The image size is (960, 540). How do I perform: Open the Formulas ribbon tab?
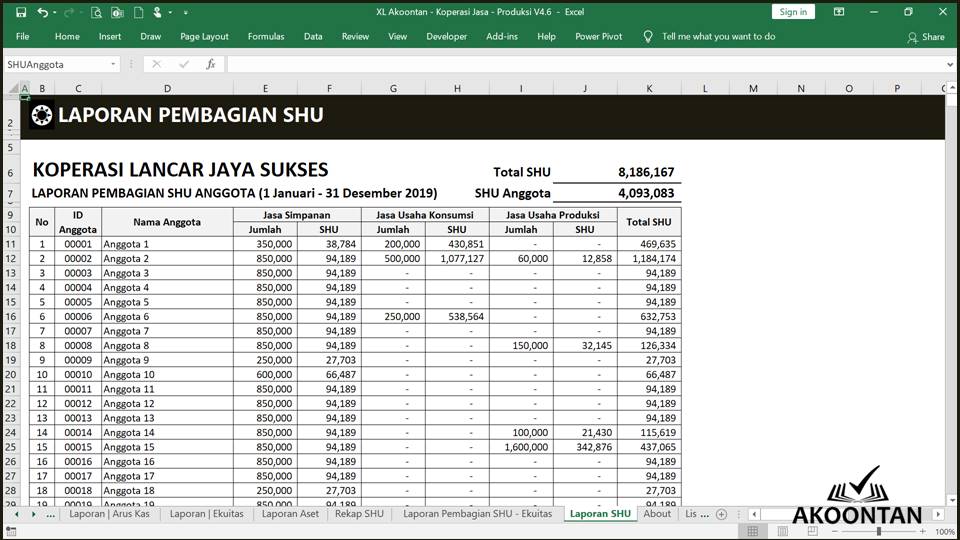(266, 37)
